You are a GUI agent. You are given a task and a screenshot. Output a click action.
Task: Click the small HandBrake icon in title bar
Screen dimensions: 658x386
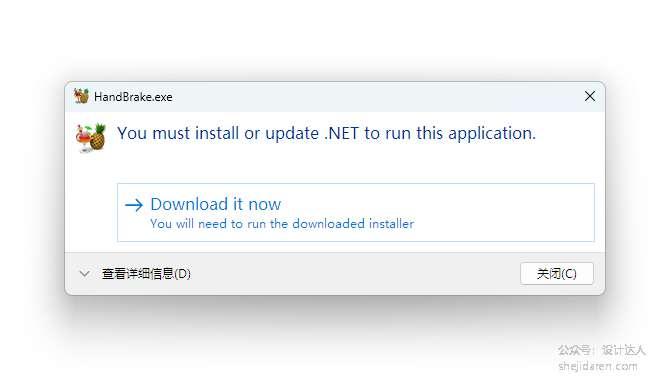coord(81,96)
